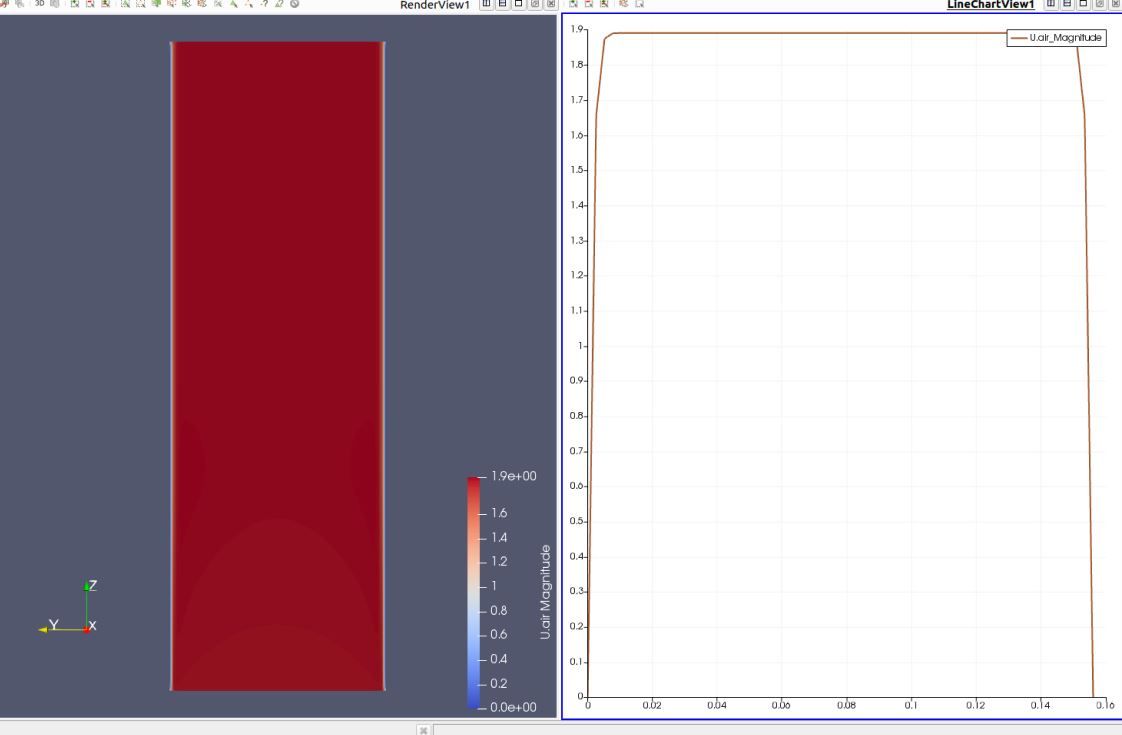1122x735 pixels.
Task: Activate Select Block tool
Action: pyautogui.click(x=218, y=4)
